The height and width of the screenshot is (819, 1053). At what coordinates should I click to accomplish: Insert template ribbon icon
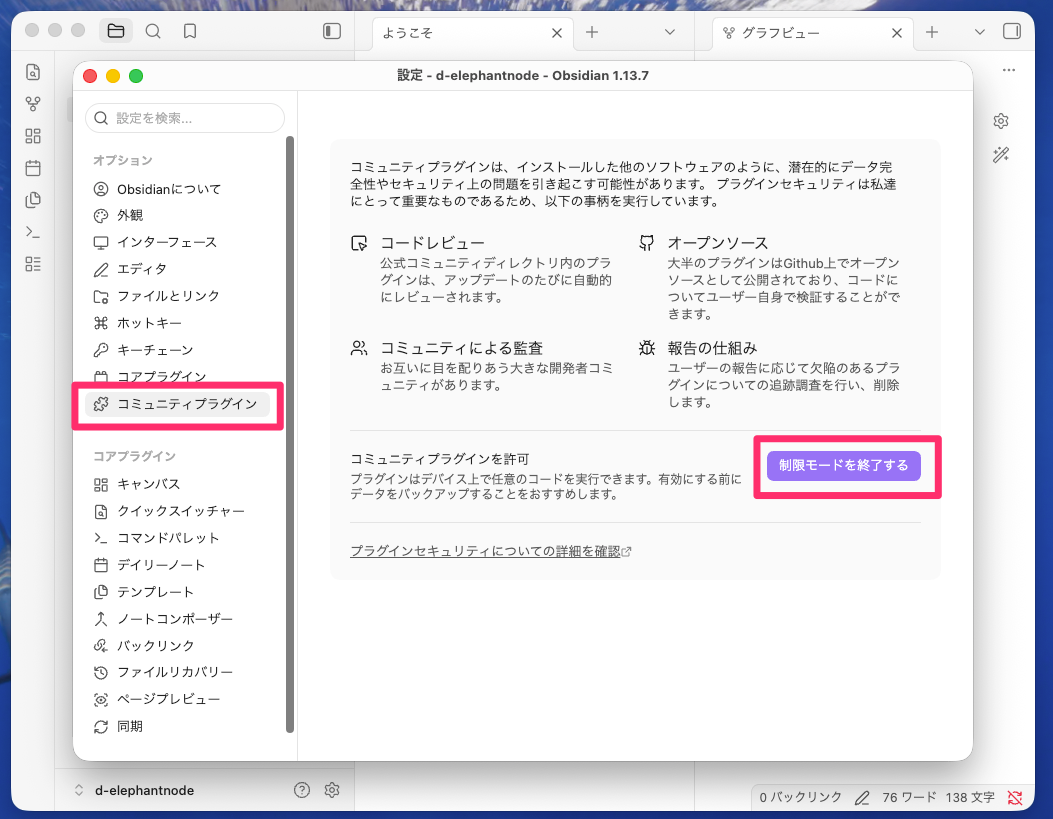click(33, 200)
